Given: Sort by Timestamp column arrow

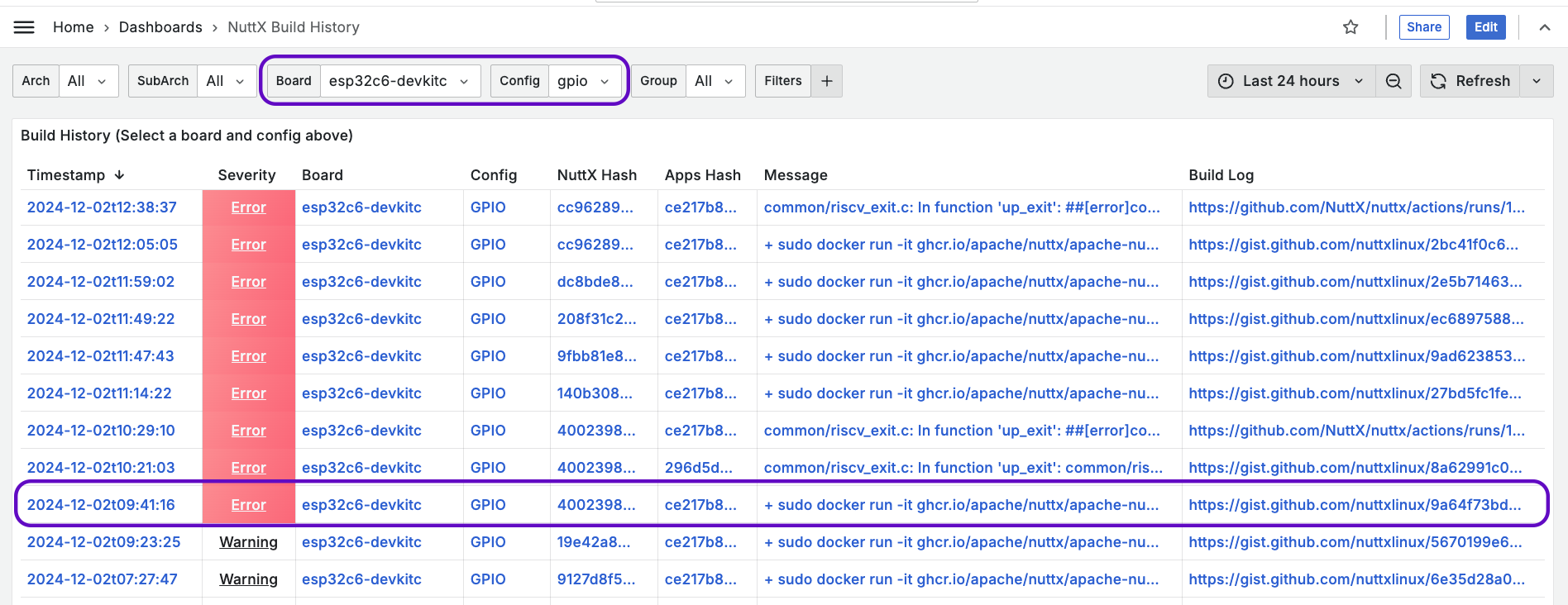Looking at the screenshot, I should 119,175.
